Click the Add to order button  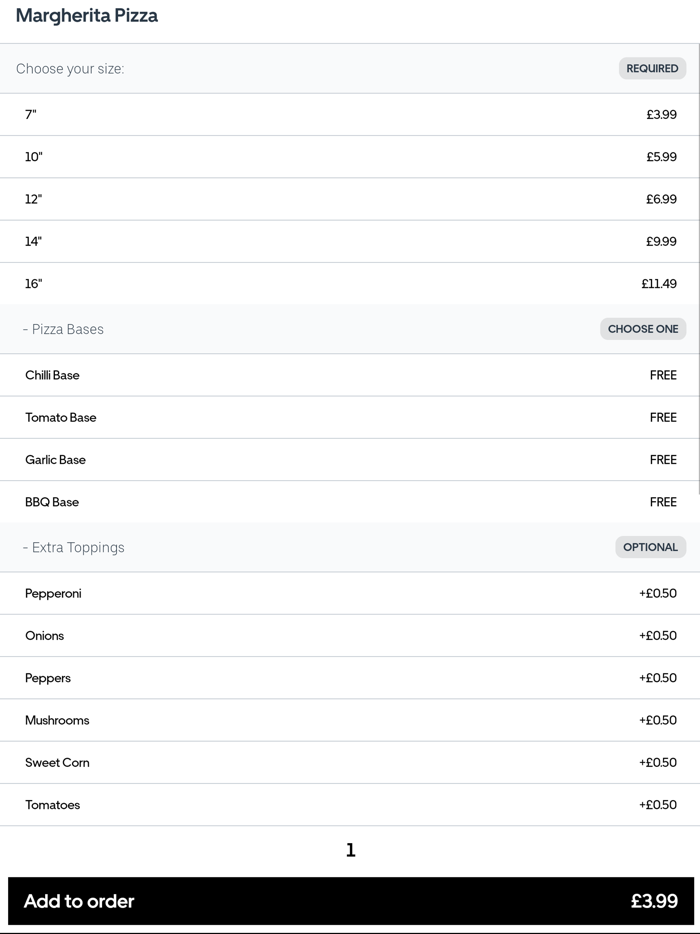coord(350,901)
